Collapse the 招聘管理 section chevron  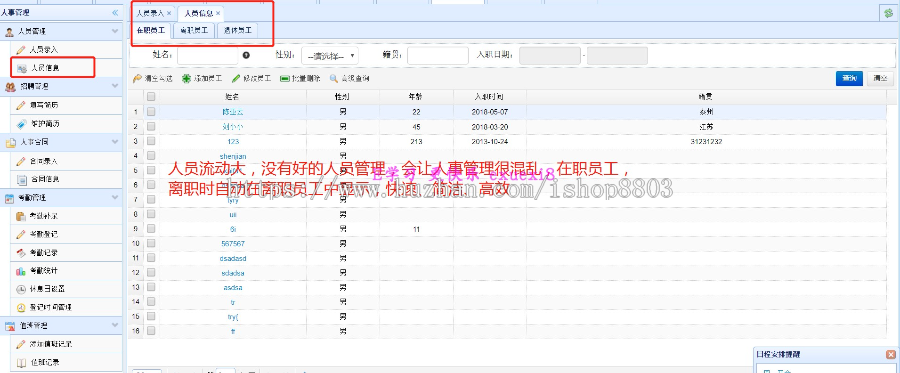pos(115,86)
